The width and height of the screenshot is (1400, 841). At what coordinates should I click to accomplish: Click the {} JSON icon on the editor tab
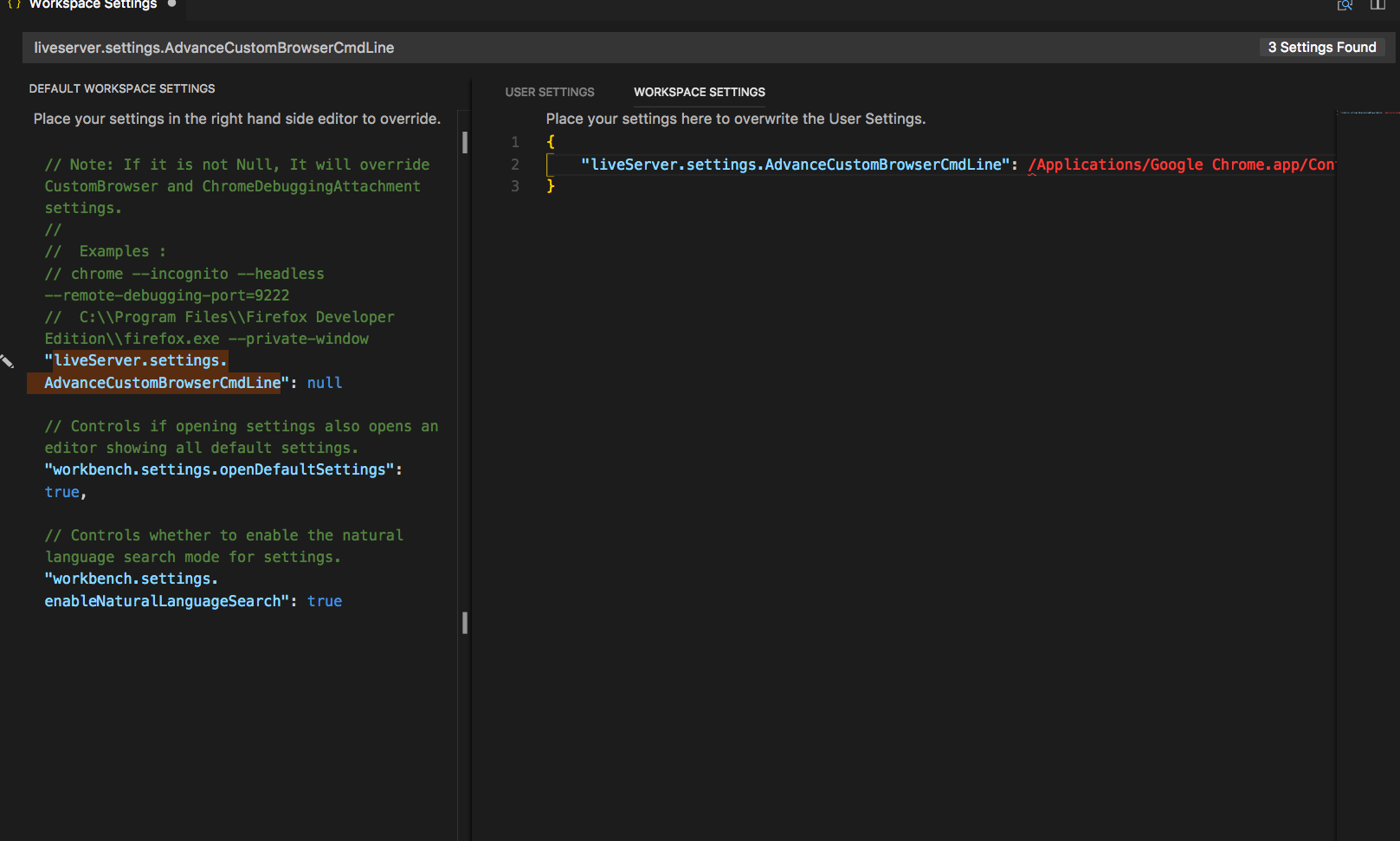pyautogui.click(x=12, y=4)
